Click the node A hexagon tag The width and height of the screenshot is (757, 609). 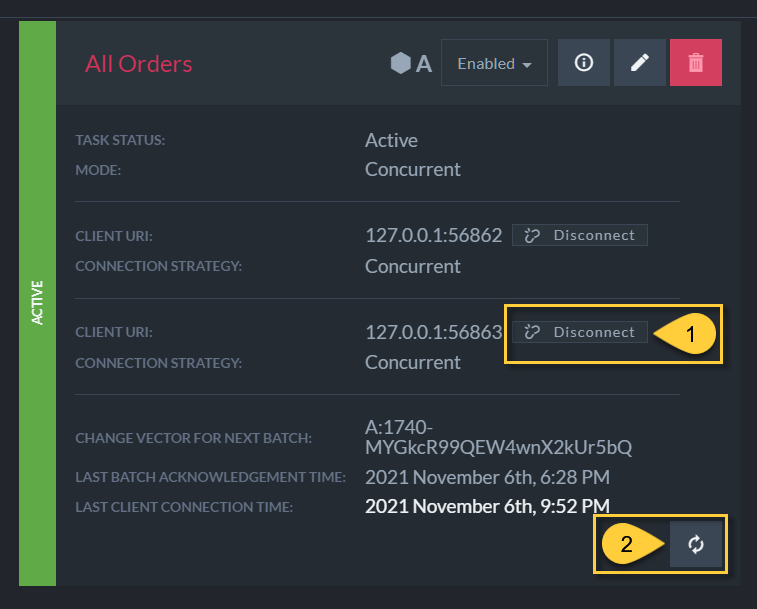[x=411, y=63]
